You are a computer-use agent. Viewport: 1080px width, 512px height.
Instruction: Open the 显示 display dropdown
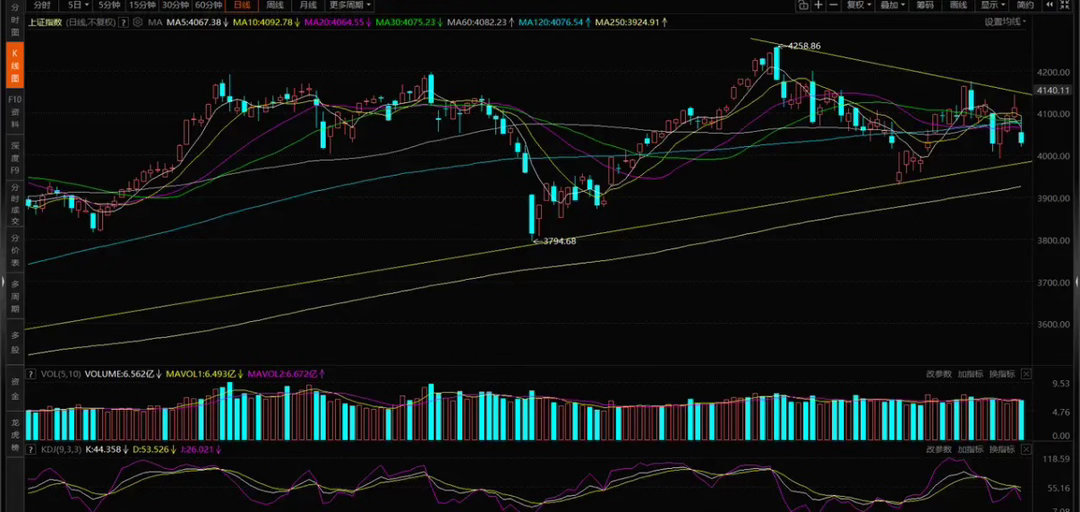click(x=994, y=5)
